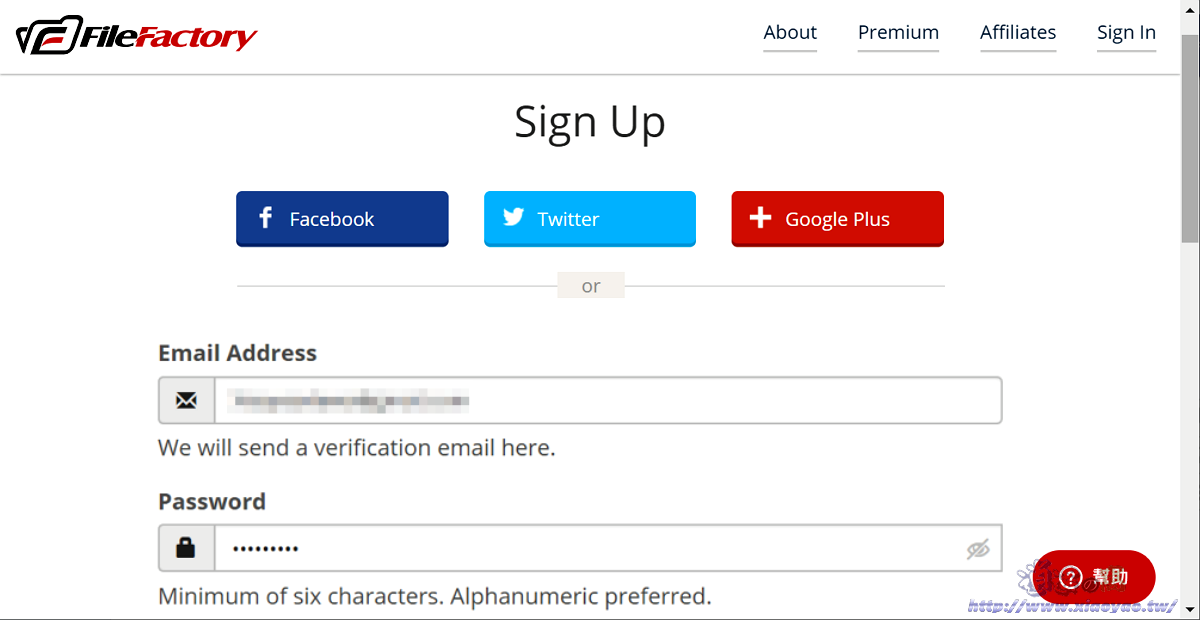Click the padlock icon beside password field

[x=186, y=548]
